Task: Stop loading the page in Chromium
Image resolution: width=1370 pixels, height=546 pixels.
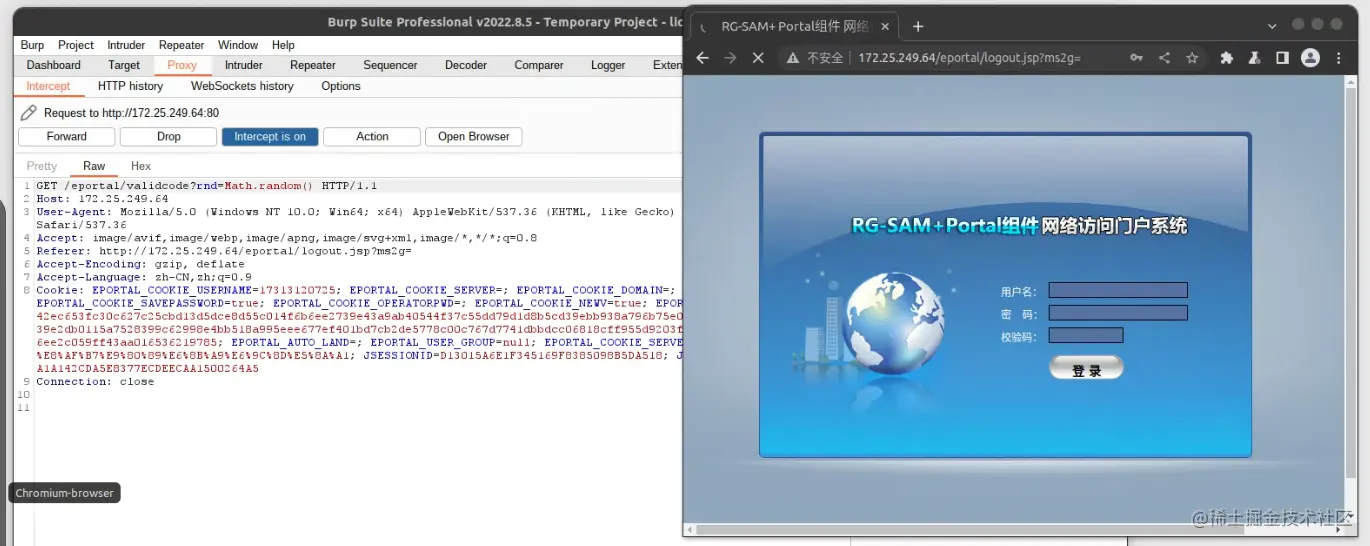Action: pos(758,58)
